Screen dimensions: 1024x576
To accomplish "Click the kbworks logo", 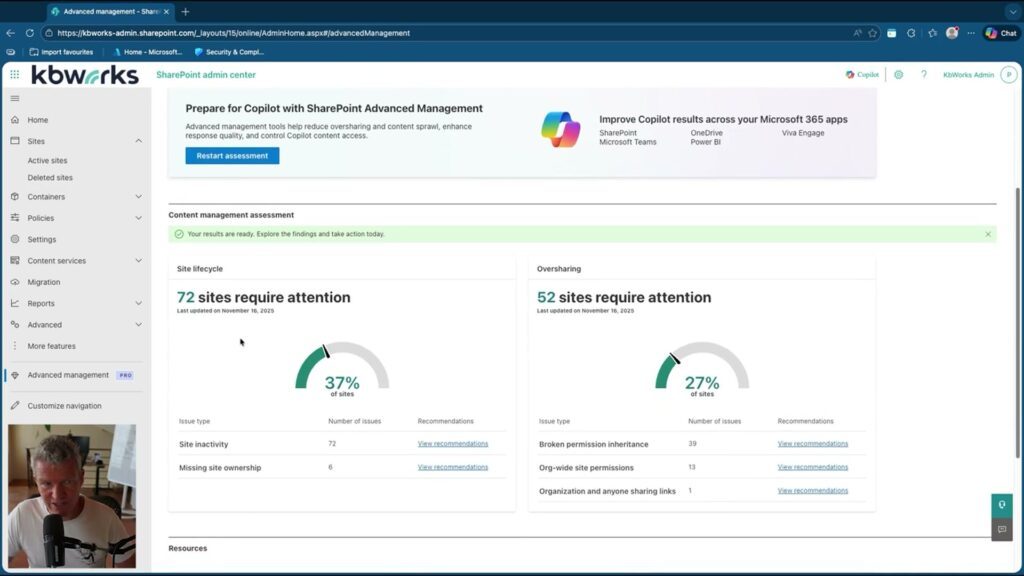I will [85, 76].
